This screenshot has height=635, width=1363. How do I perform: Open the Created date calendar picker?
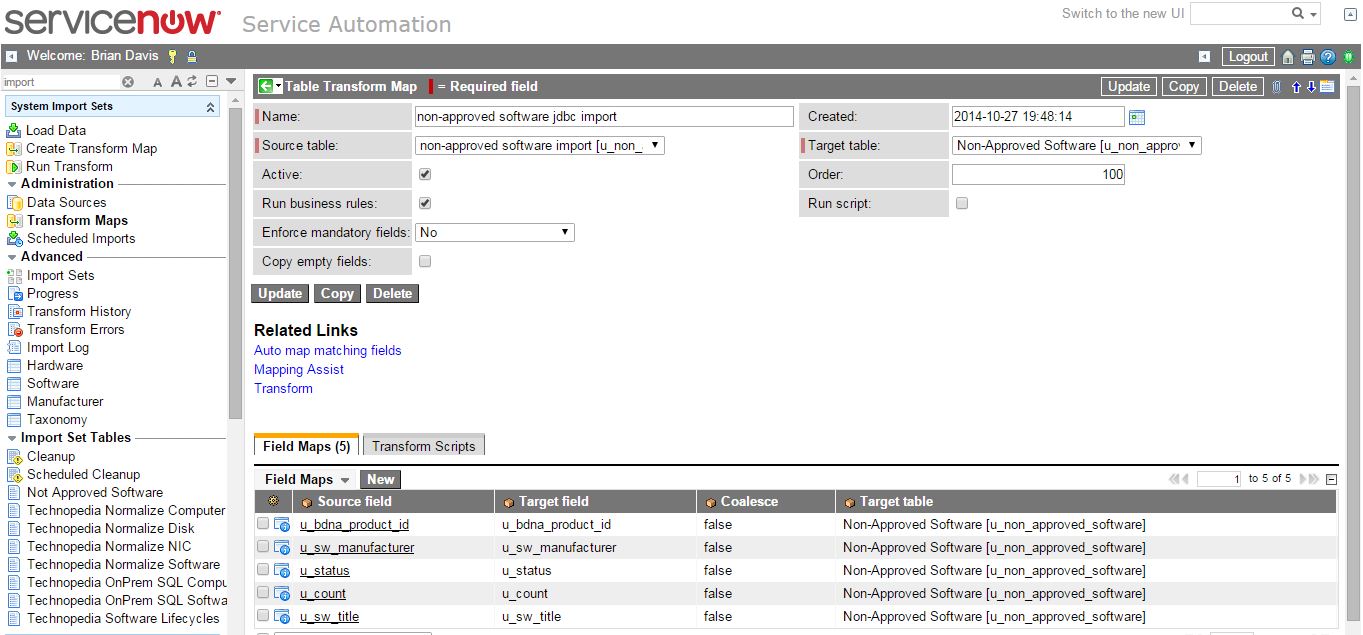[1137, 117]
